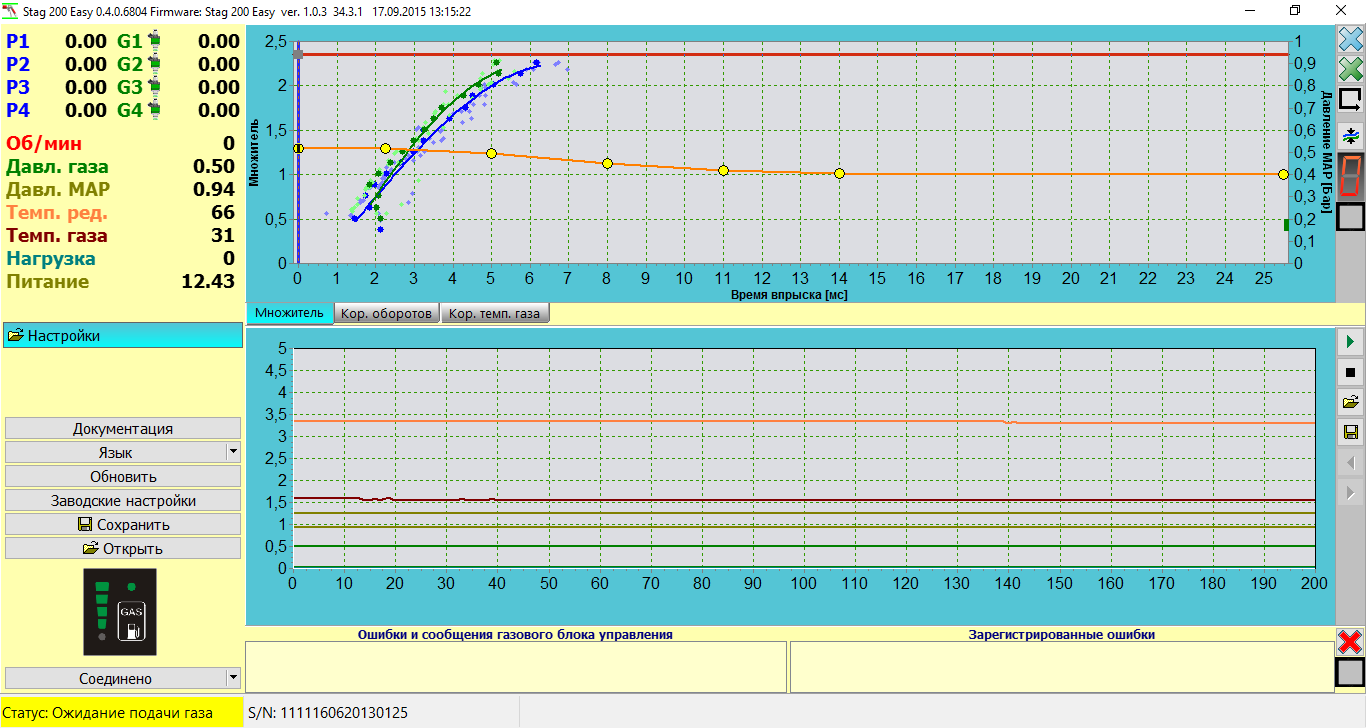Click the blue X erase petrol map icon

point(1350,41)
